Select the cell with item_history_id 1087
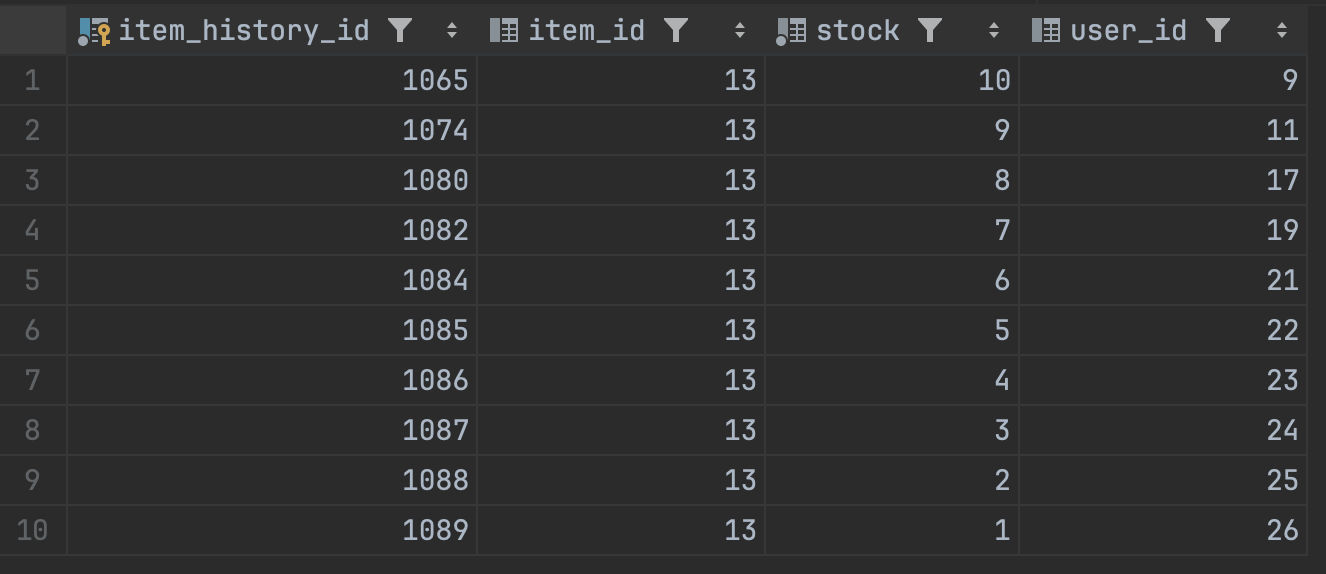The width and height of the screenshot is (1326, 574). pyautogui.click(x=272, y=430)
